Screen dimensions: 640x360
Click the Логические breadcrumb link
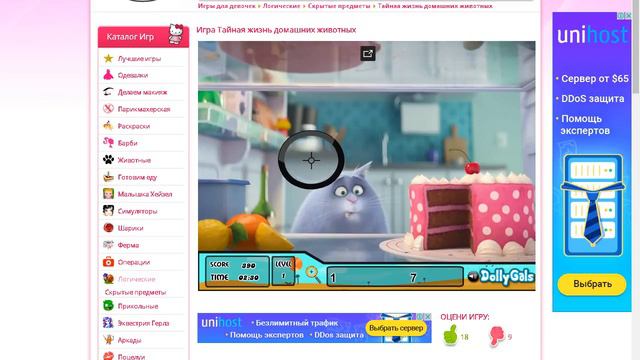pyautogui.click(x=281, y=6)
